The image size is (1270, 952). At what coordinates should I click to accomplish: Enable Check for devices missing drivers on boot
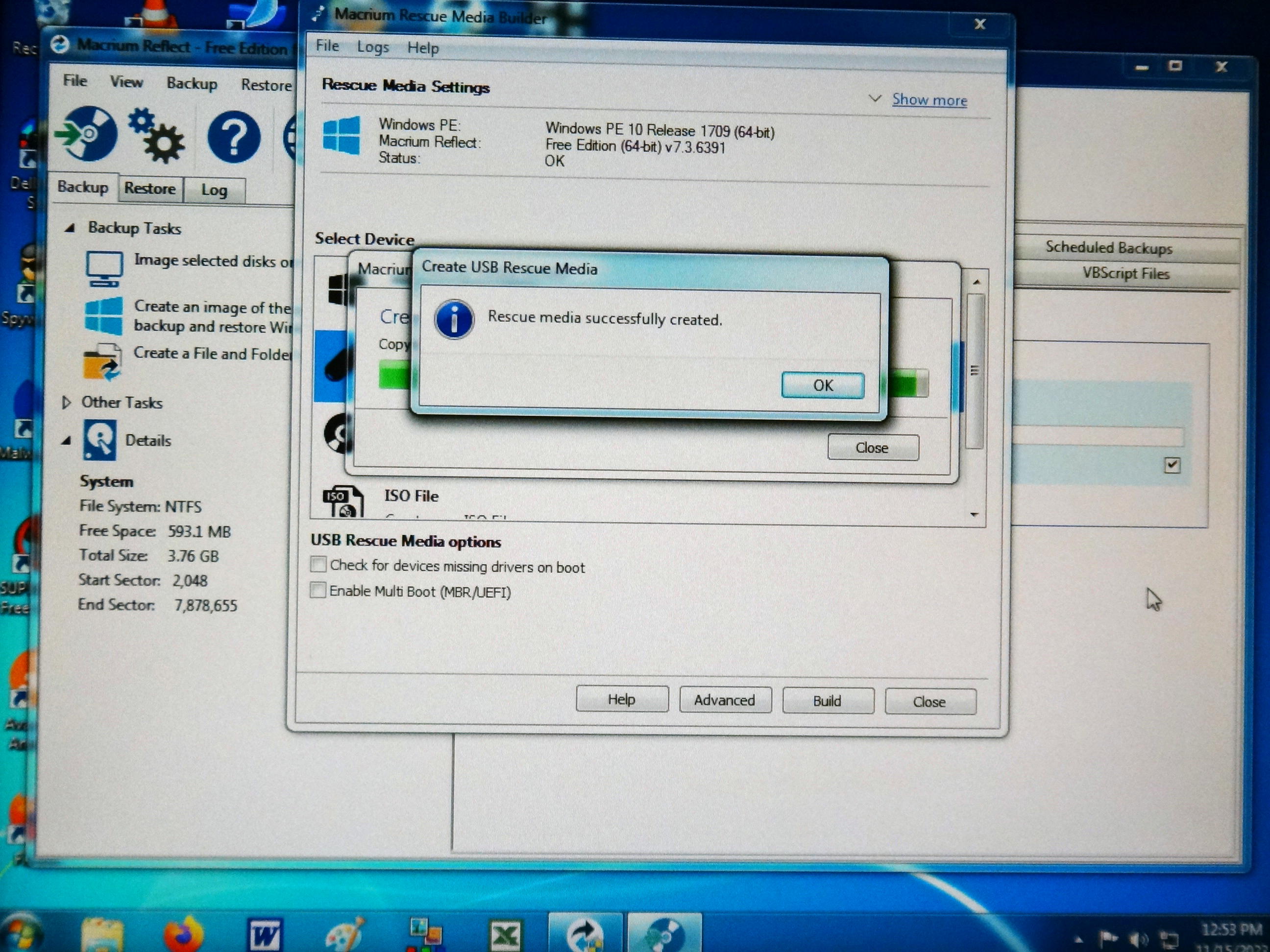(x=317, y=564)
